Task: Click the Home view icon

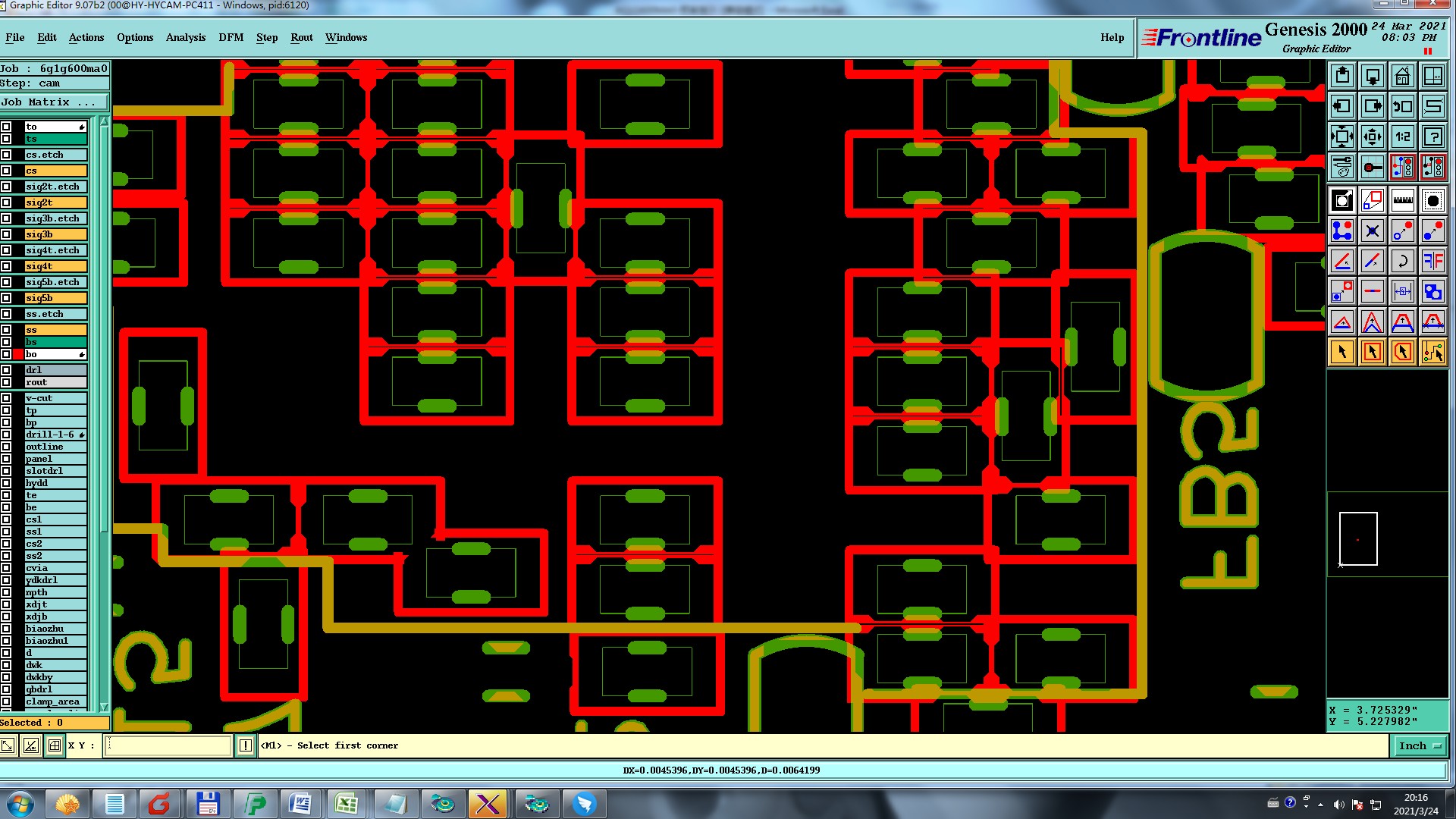Action: [1402, 76]
